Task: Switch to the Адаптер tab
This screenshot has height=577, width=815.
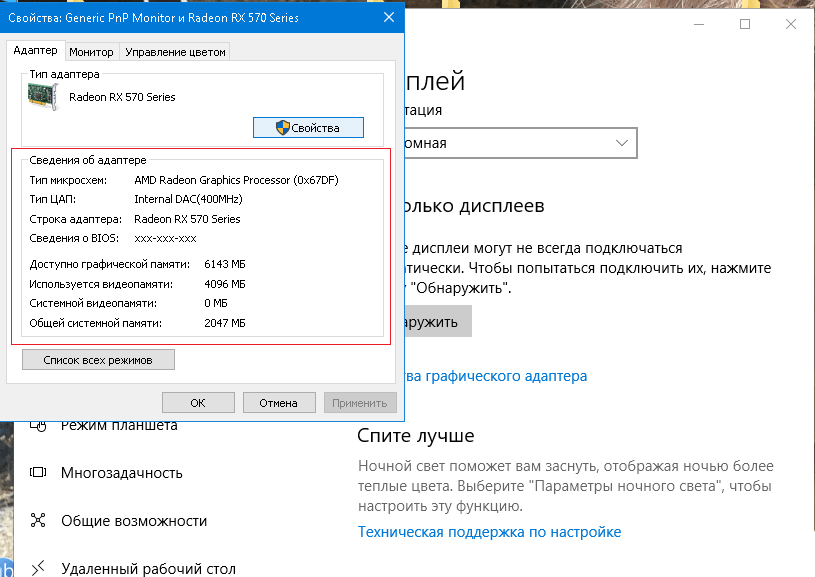Action: pyautogui.click(x=35, y=51)
